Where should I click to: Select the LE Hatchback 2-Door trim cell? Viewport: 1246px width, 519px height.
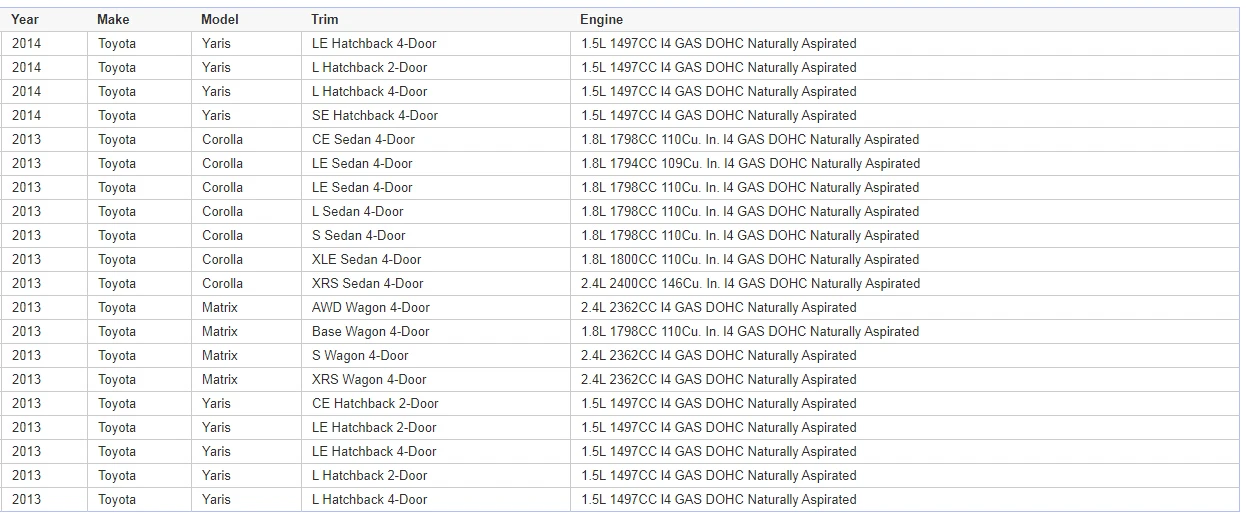click(374, 427)
